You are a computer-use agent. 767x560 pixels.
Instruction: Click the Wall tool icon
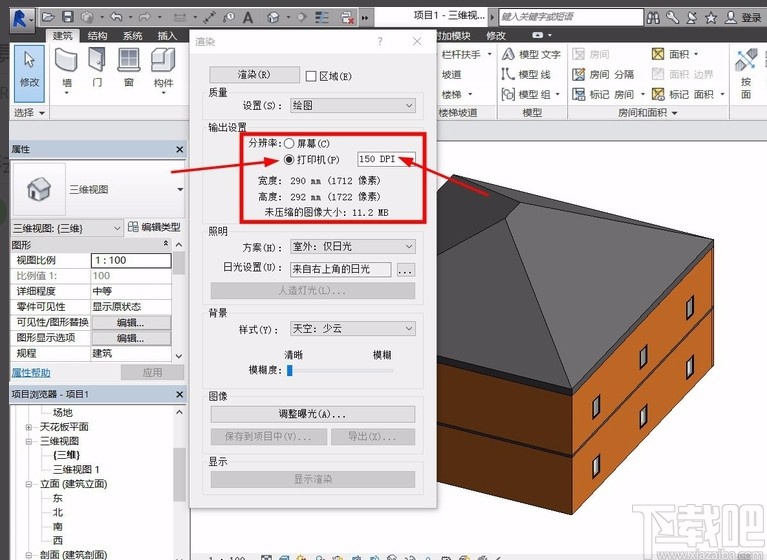[67, 62]
